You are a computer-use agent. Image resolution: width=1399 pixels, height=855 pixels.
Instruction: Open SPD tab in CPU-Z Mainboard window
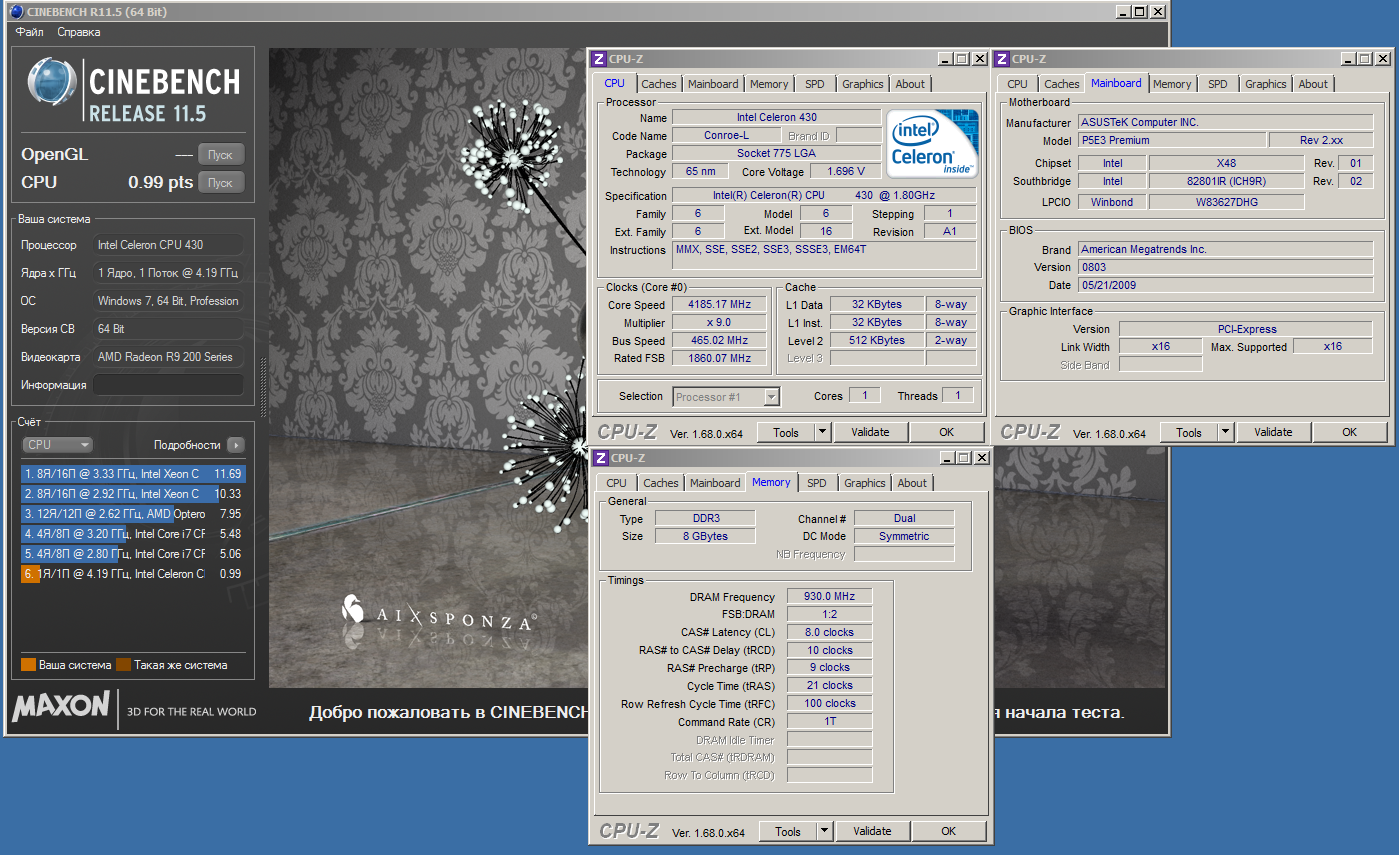click(x=1218, y=84)
